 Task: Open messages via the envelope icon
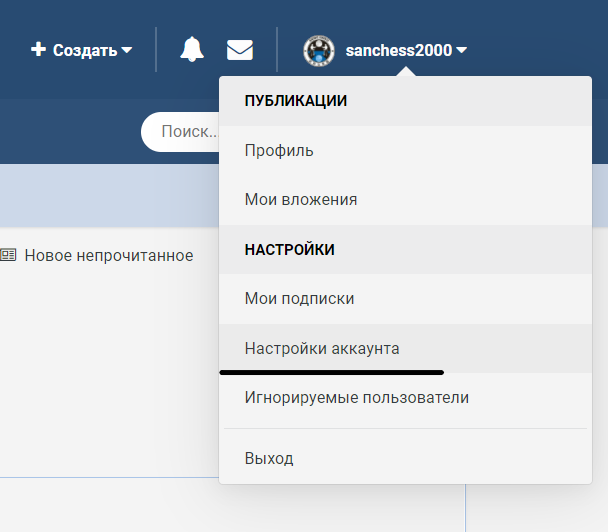240,49
